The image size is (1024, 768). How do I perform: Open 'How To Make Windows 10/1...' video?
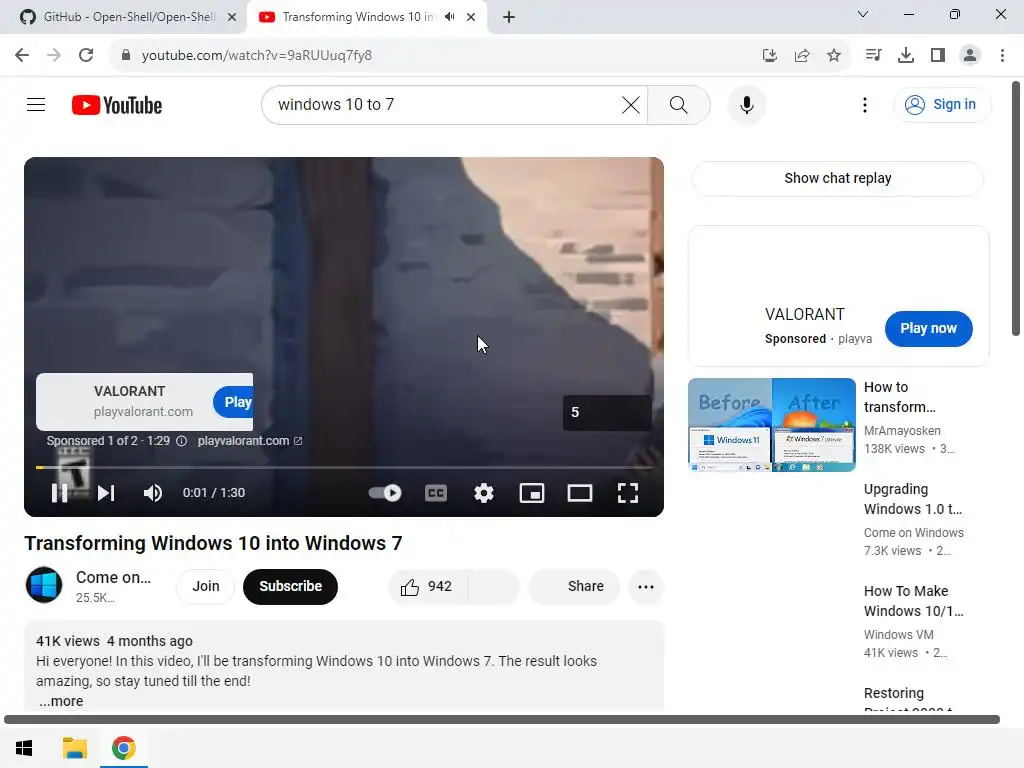tap(914, 601)
